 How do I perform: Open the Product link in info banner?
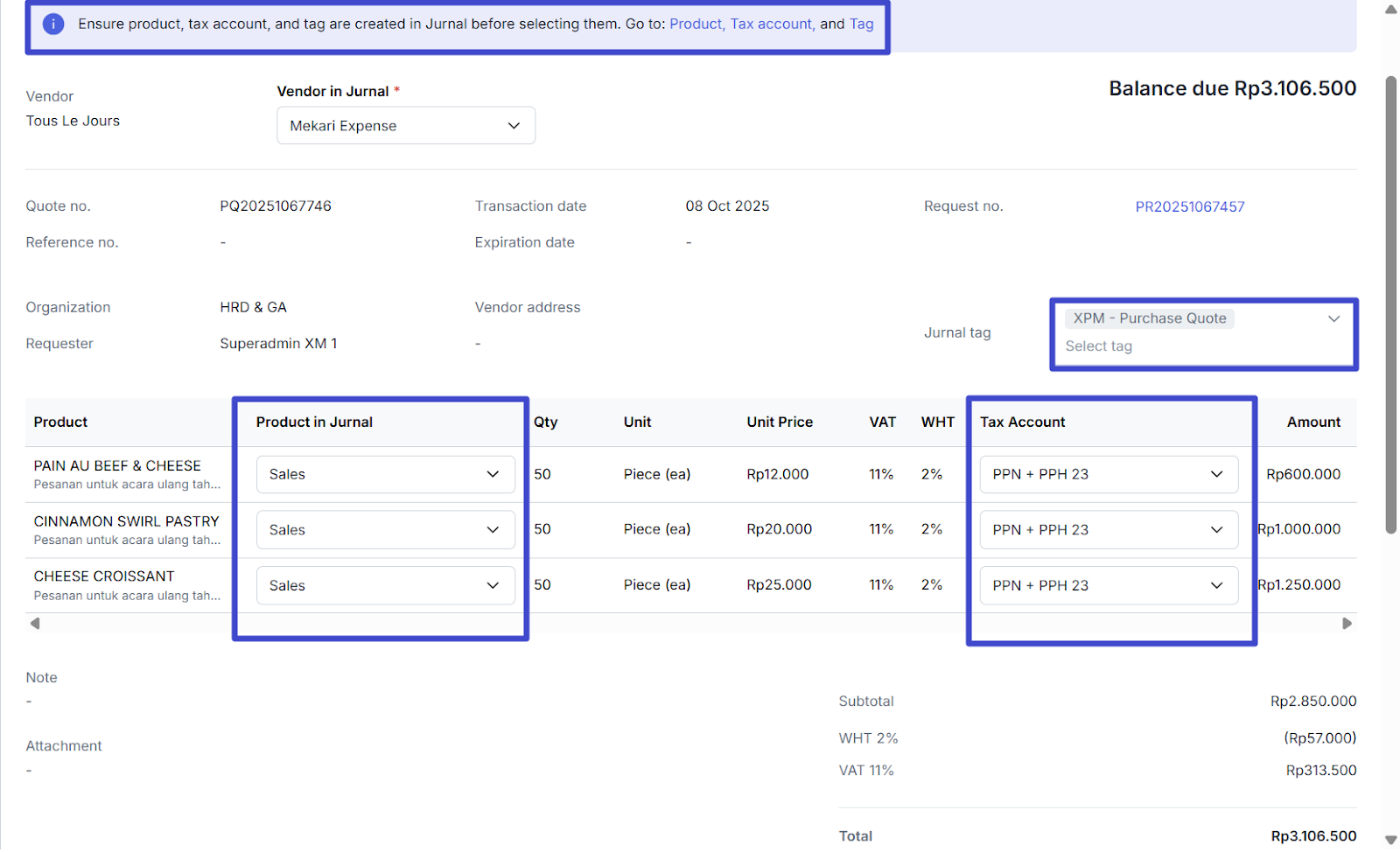[x=696, y=24]
